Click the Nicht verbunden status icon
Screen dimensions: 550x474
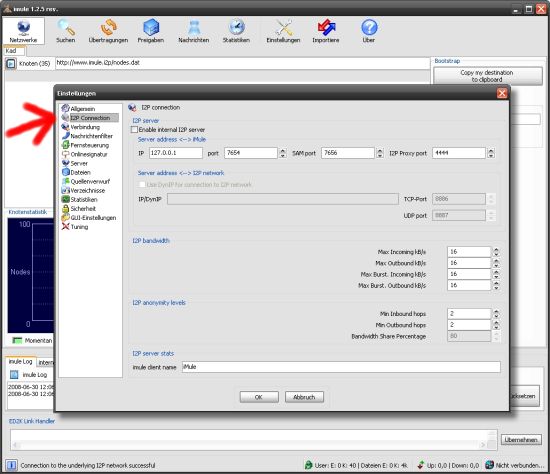point(489,465)
